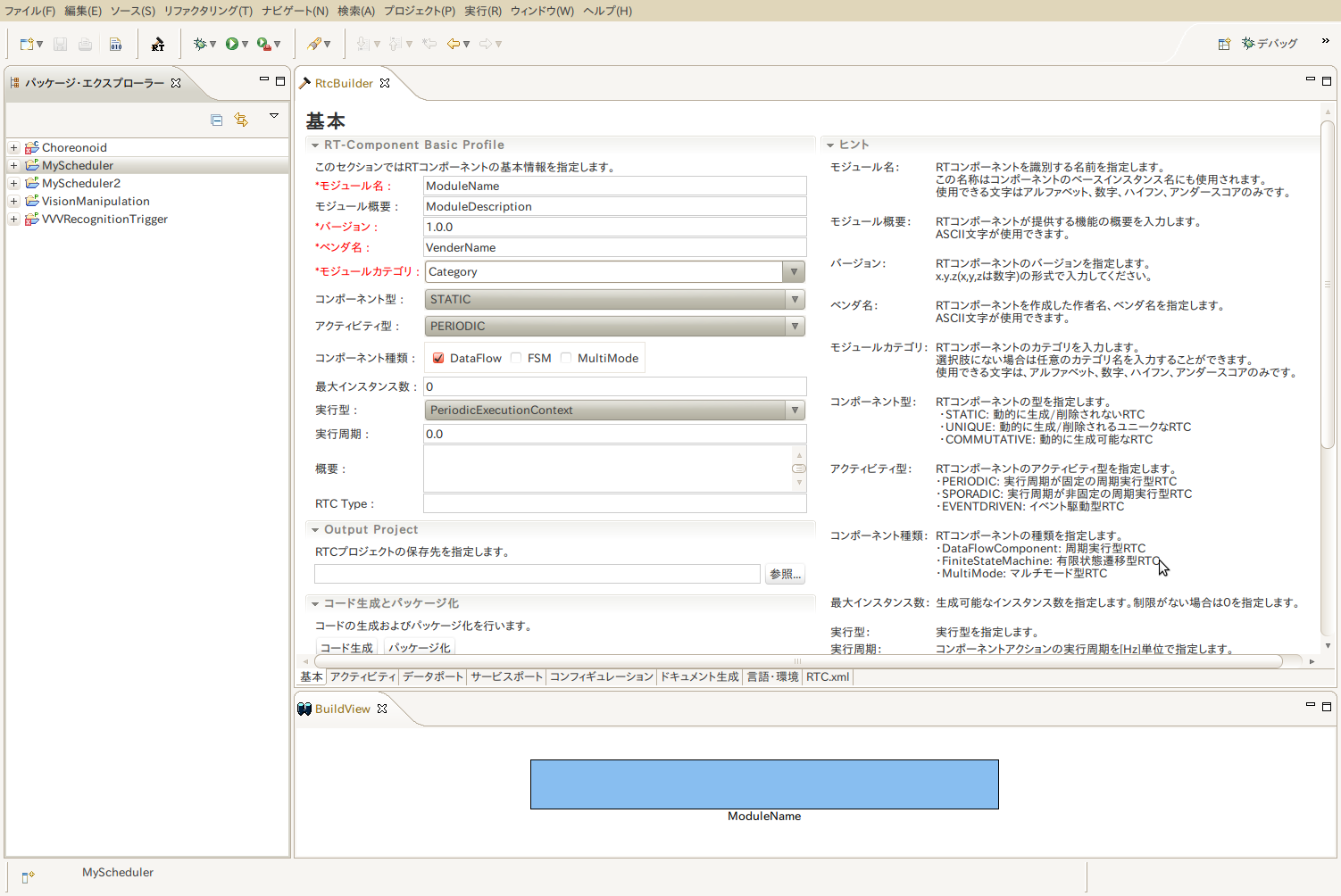Open the プロジェクト(P) menu
Viewport: 1341px width, 896px height.
420,11
